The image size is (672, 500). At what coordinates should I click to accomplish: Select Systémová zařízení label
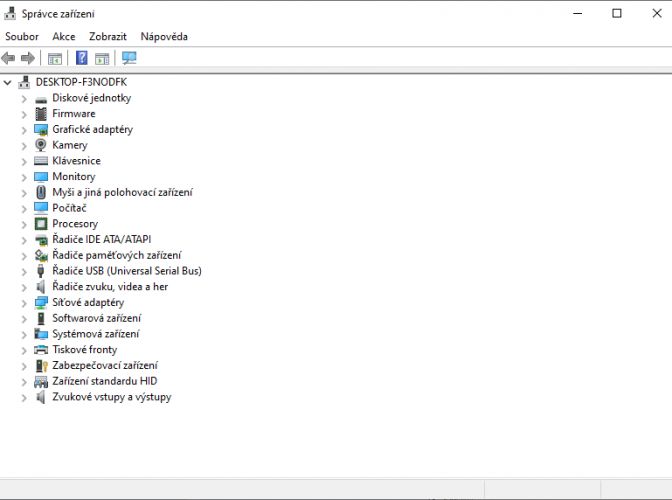(96, 334)
